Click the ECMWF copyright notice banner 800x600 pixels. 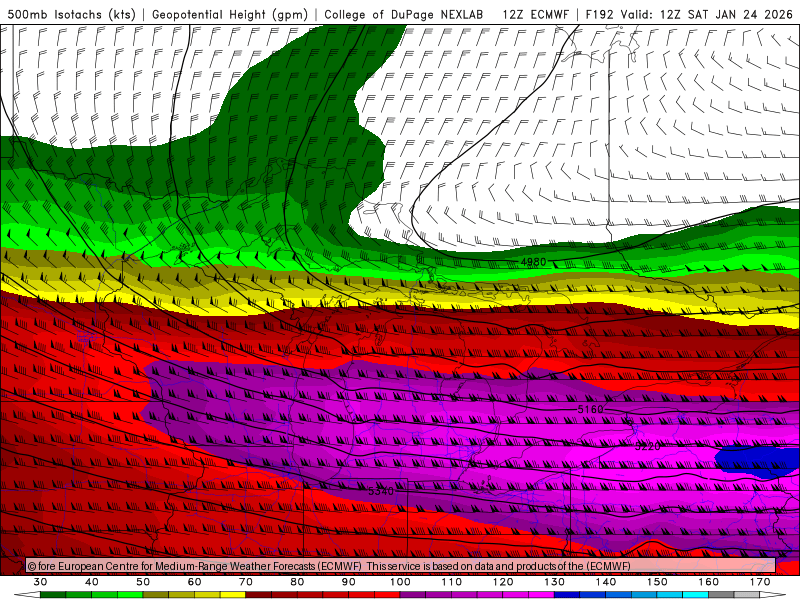(401, 566)
